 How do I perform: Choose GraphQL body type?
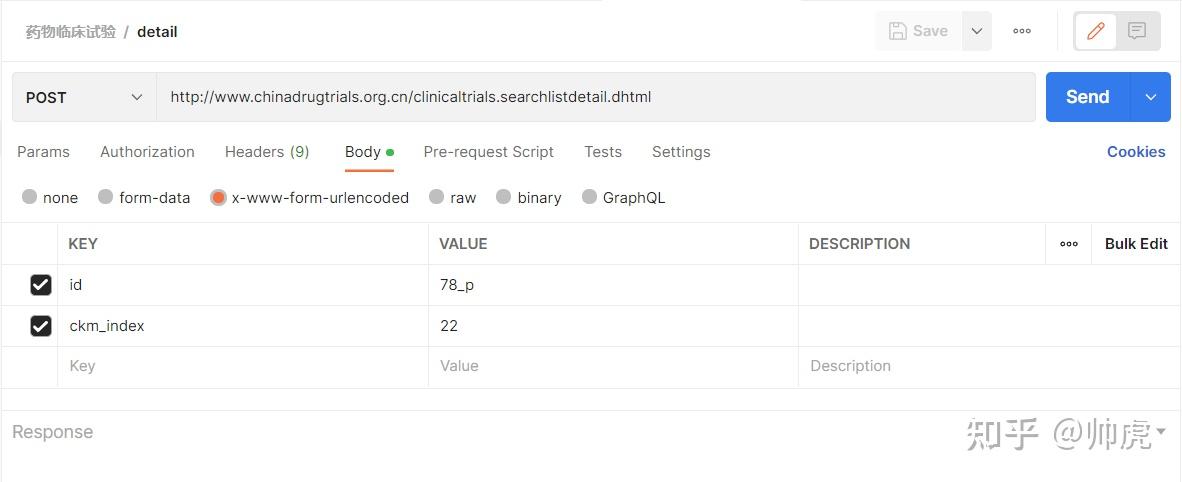pos(590,197)
